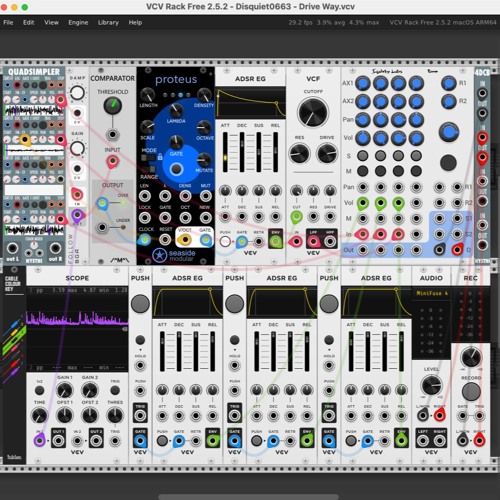This screenshot has height=500, width=500.
Task: Click the VCF CUTOFF knob
Action: coord(313,112)
